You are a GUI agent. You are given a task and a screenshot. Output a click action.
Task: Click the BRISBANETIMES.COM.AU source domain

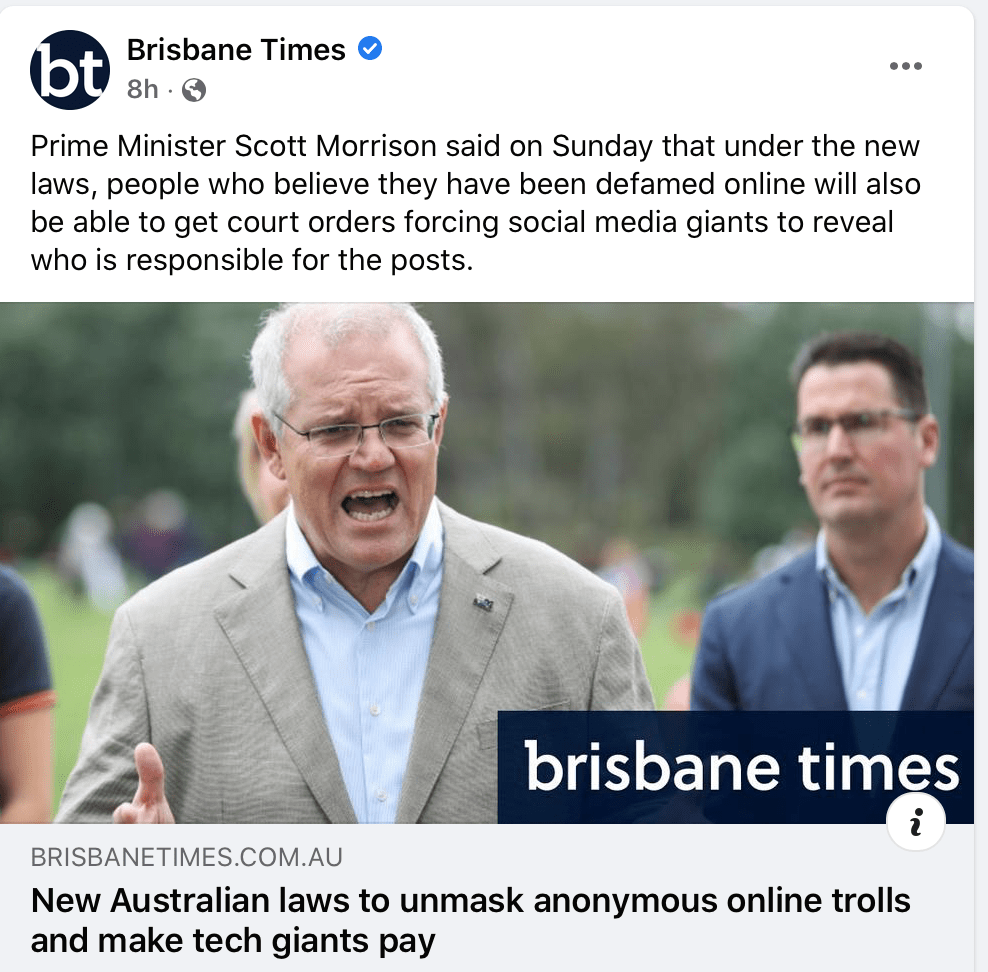pyautogui.click(x=187, y=857)
